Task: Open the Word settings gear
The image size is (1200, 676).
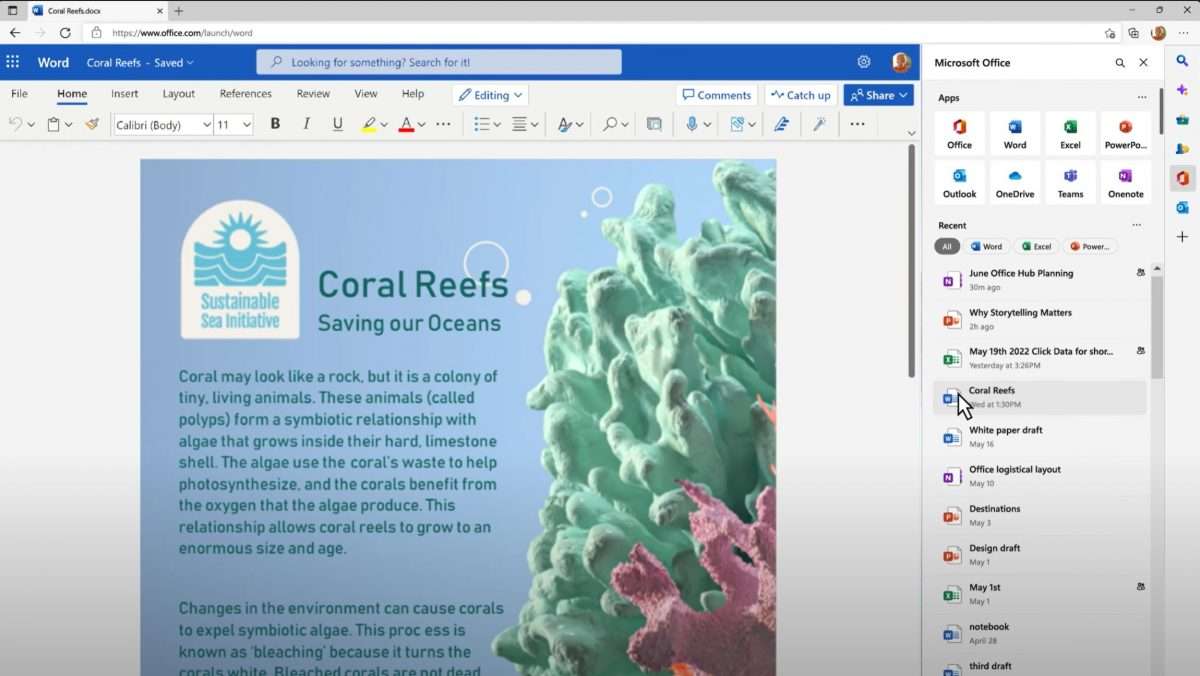Action: tap(864, 62)
